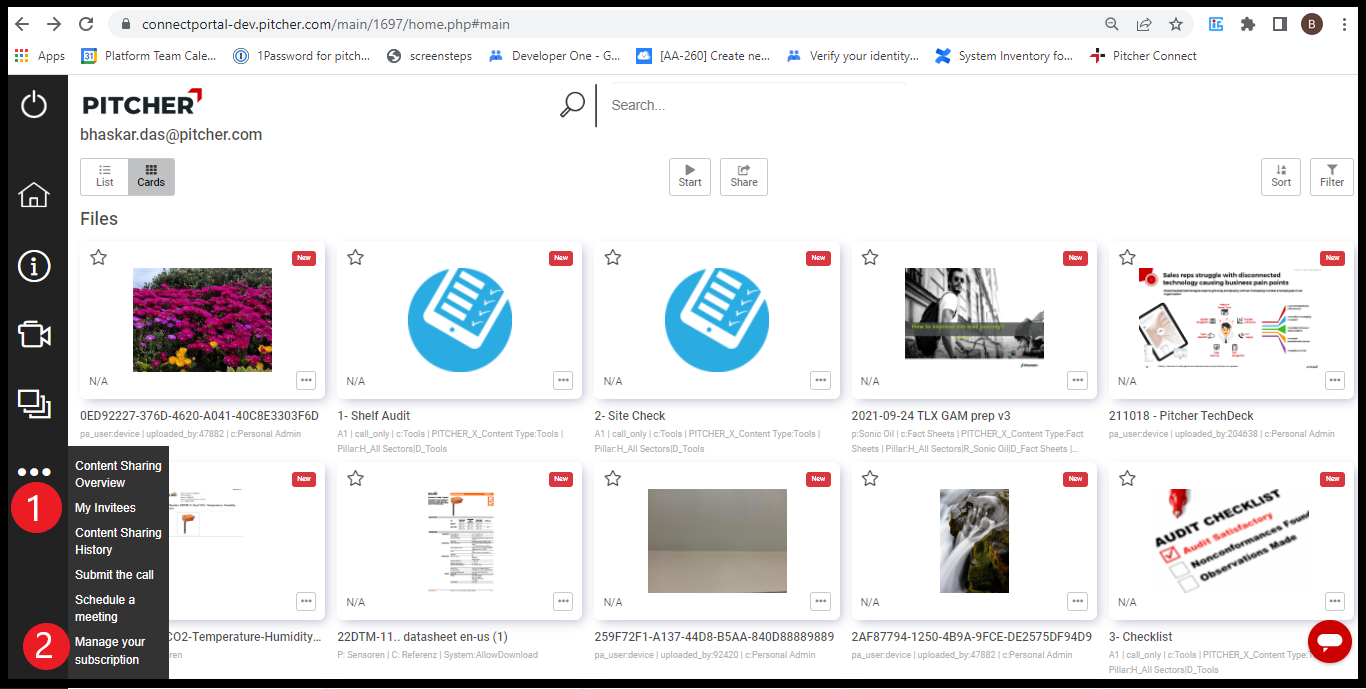Open Sort options

point(1281,176)
